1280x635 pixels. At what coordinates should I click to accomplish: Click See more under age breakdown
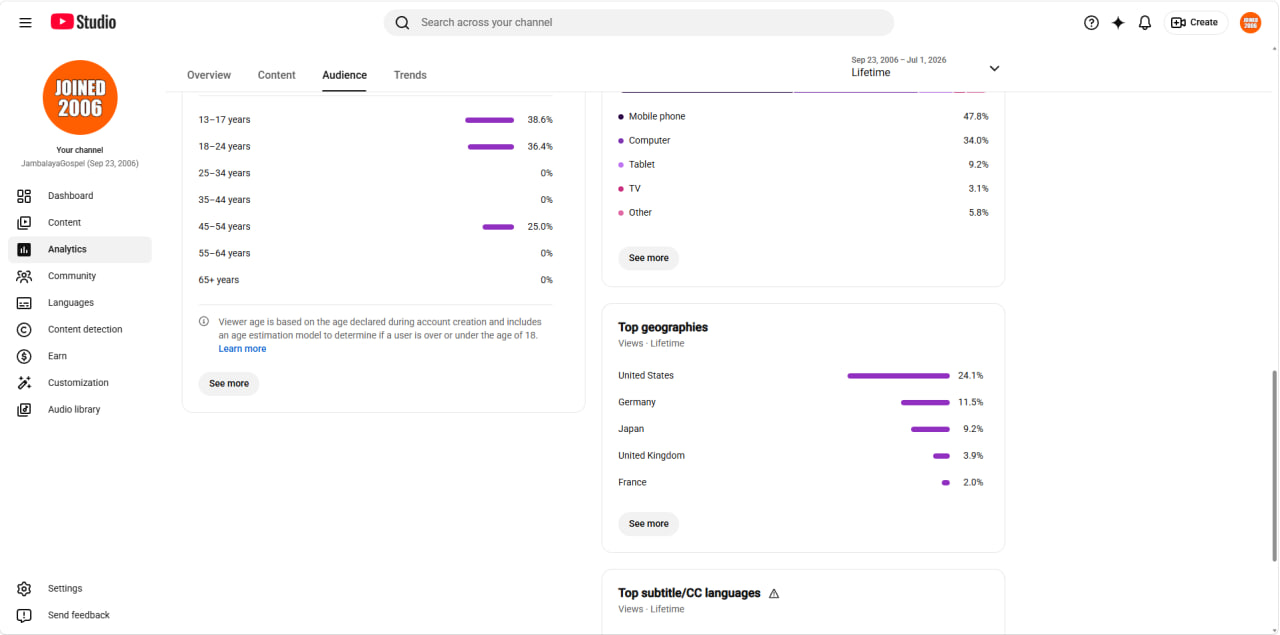[x=229, y=384]
